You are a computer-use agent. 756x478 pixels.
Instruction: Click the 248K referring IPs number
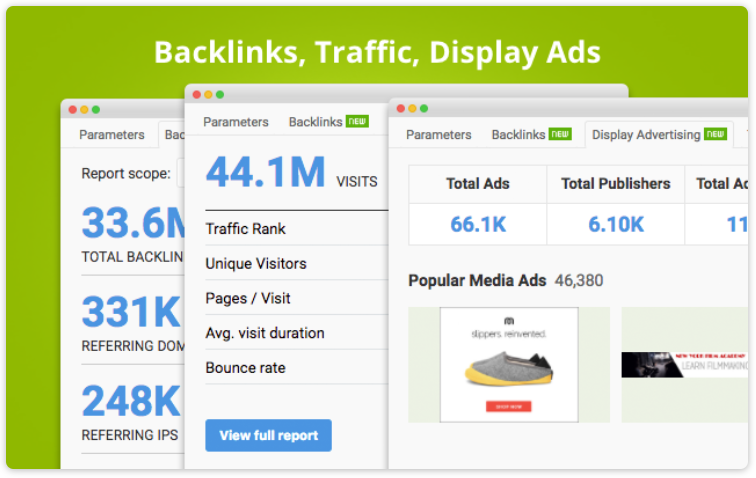tap(130, 401)
